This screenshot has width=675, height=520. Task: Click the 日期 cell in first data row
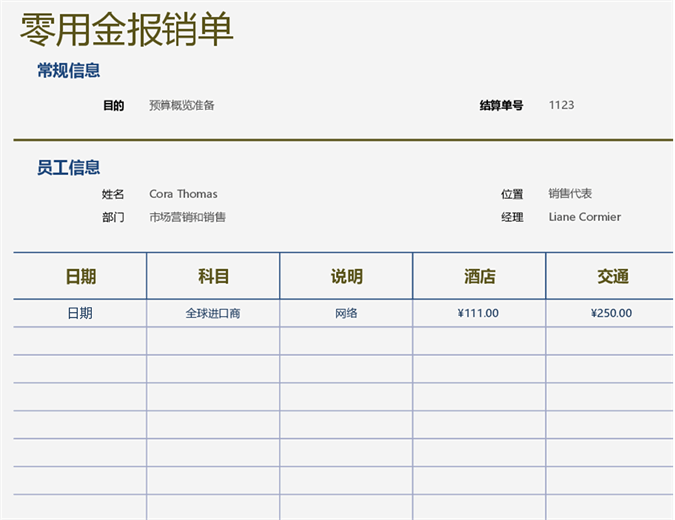tap(80, 313)
